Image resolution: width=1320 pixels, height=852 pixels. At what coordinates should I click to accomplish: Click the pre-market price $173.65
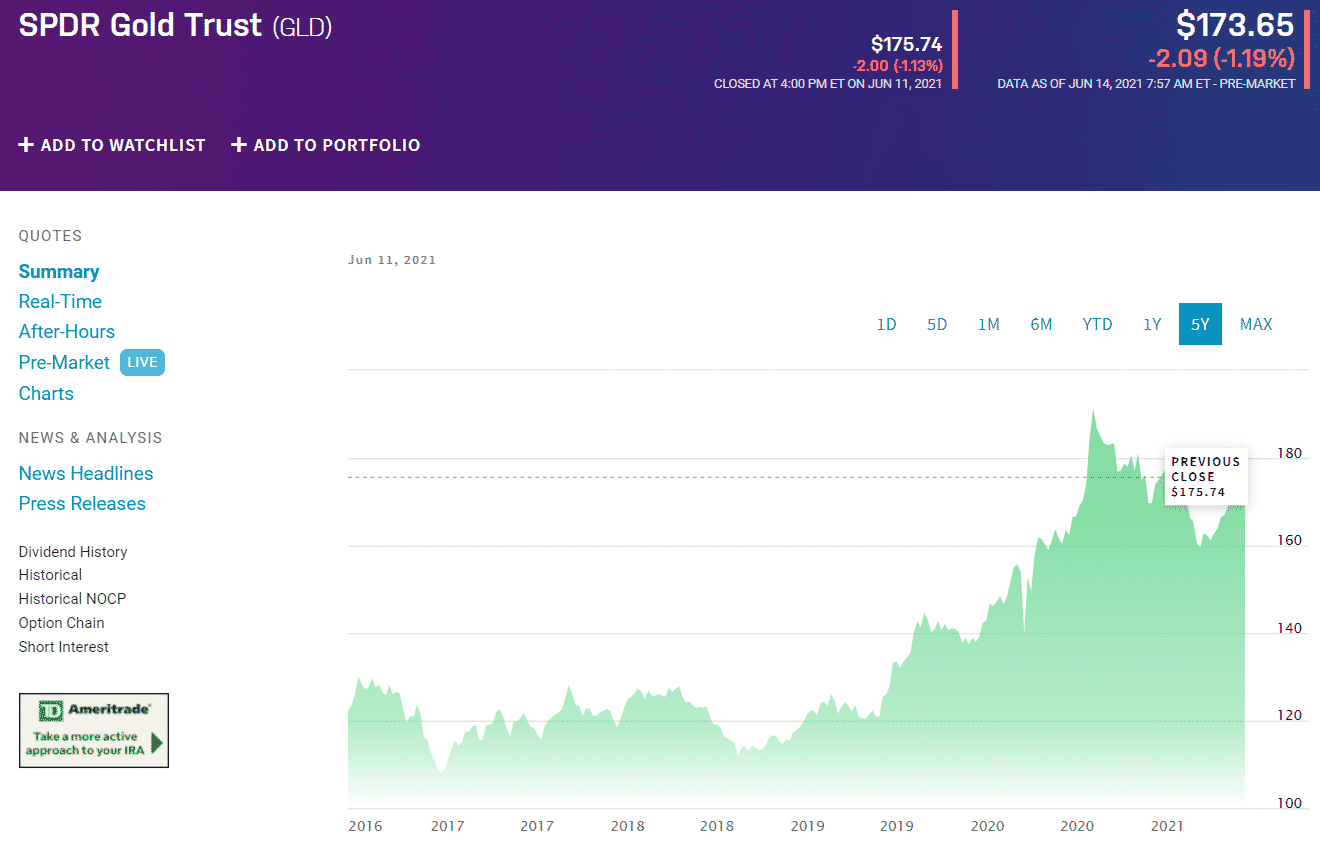1235,24
